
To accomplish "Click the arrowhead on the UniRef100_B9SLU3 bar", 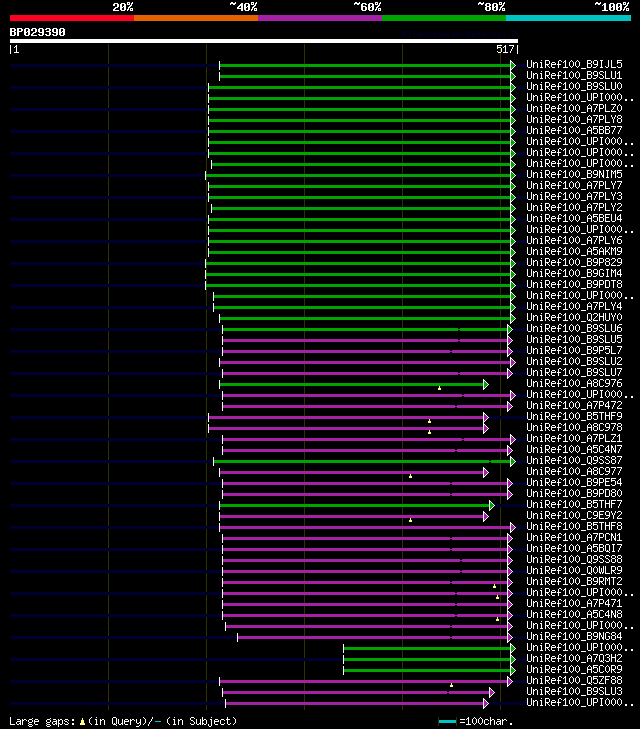I will (492, 693).
